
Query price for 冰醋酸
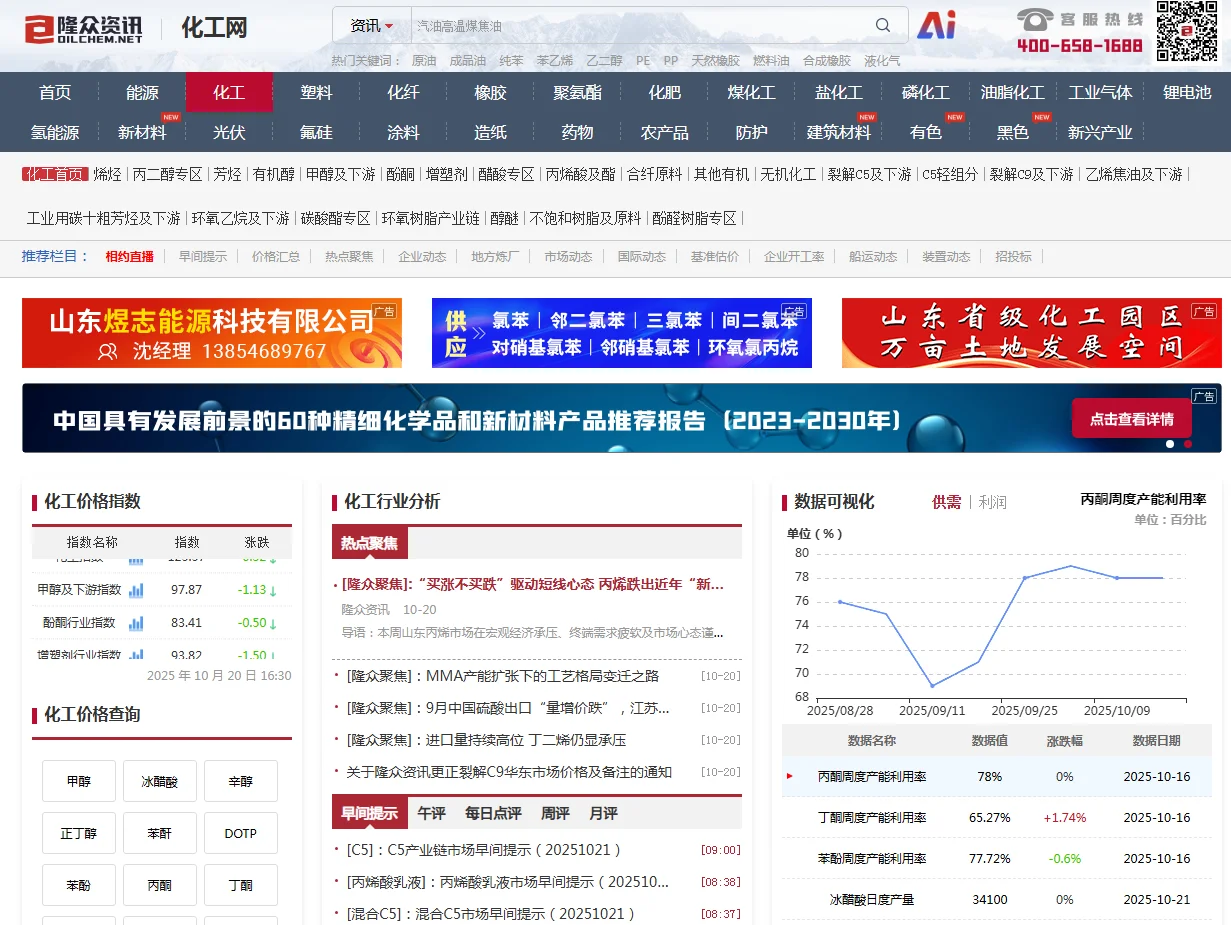160,781
